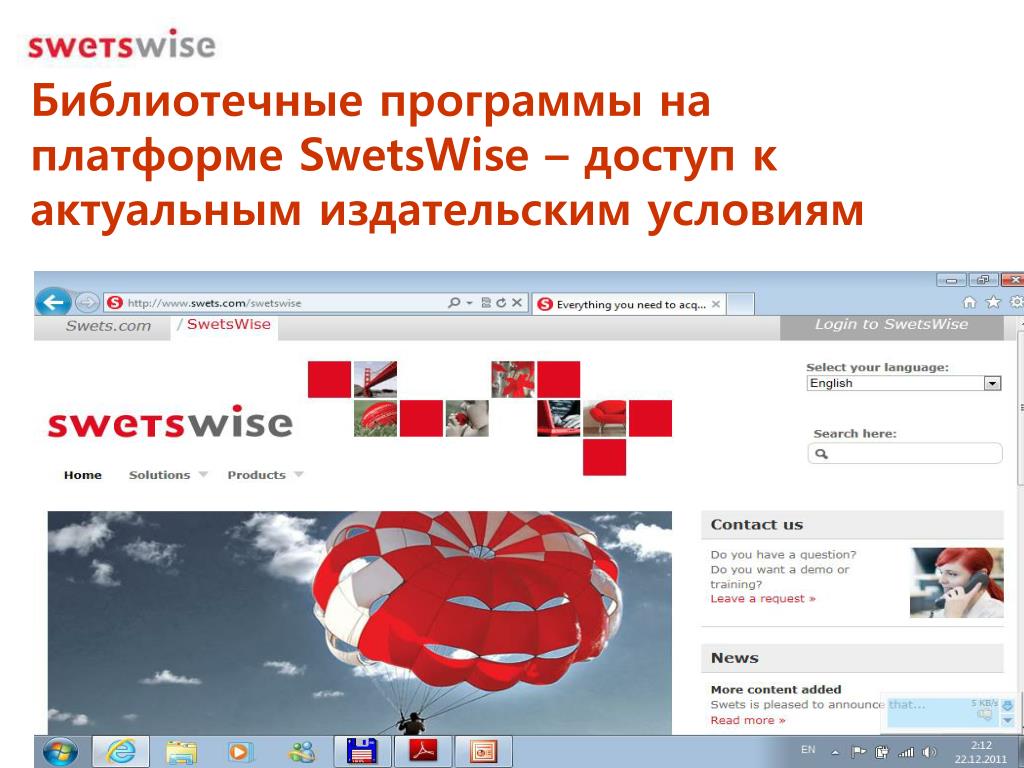Stop loading with the X icon
1024x768 pixels.
[517, 303]
